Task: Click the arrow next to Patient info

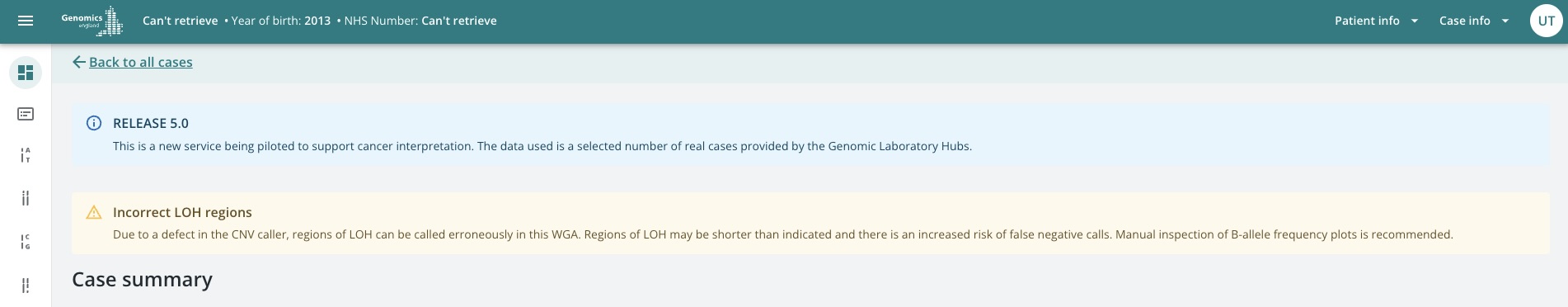Action: point(1415,21)
